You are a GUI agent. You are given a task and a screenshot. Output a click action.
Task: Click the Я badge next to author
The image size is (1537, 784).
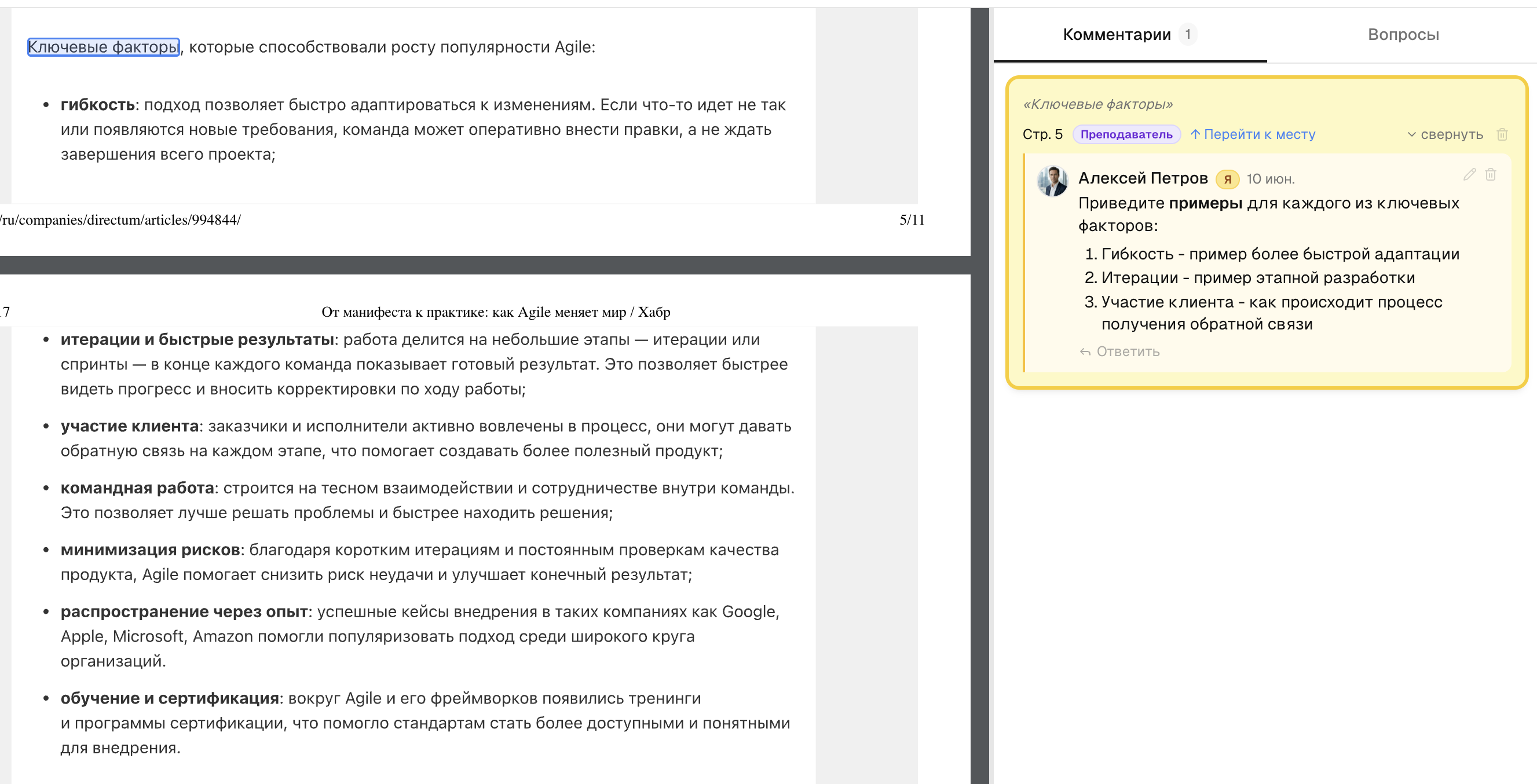click(1227, 179)
